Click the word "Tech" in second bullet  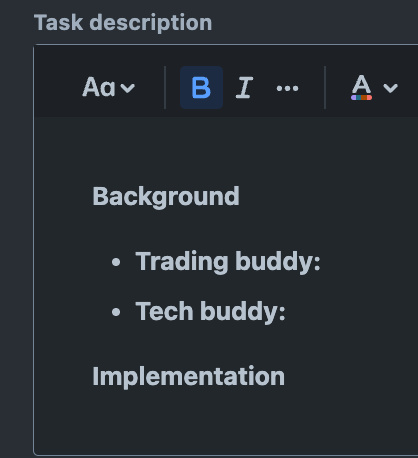point(164,311)
